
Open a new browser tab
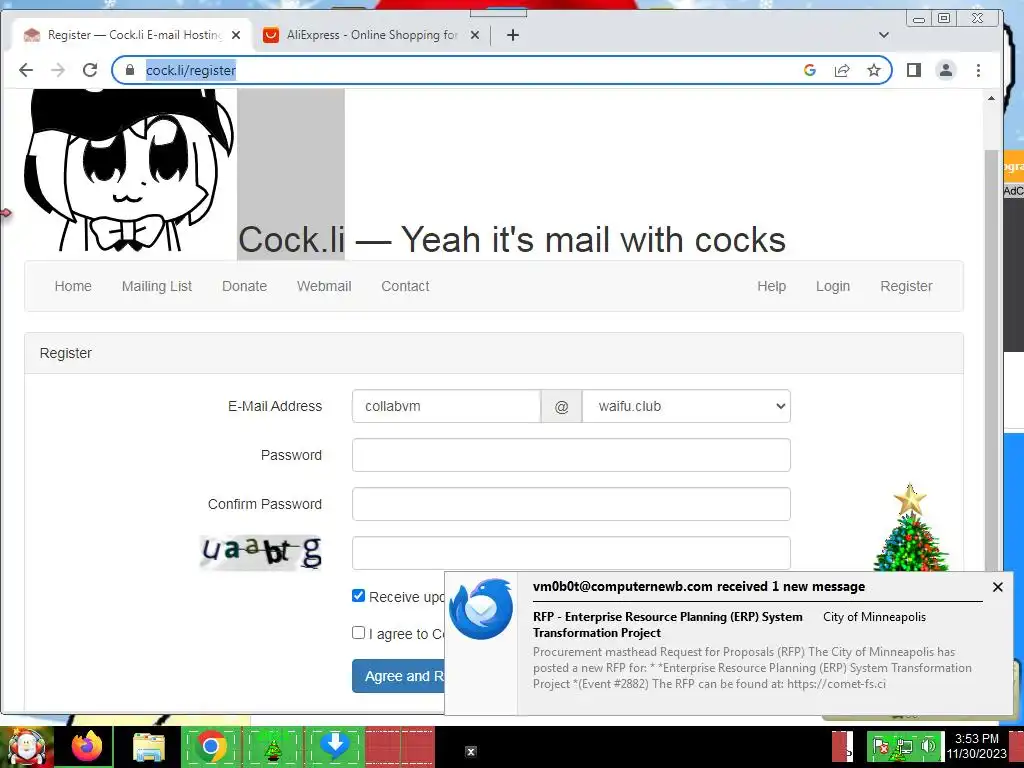click(513, 35)
